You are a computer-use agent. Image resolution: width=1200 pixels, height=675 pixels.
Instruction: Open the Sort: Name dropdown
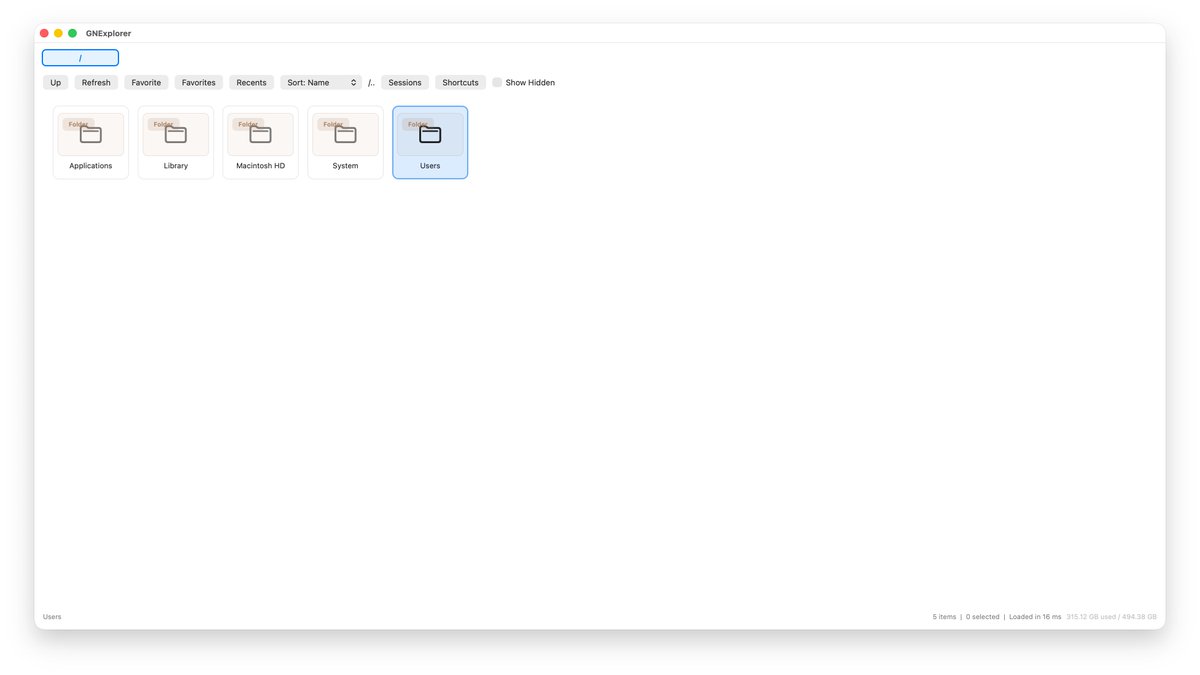click(x=321, y=82)
